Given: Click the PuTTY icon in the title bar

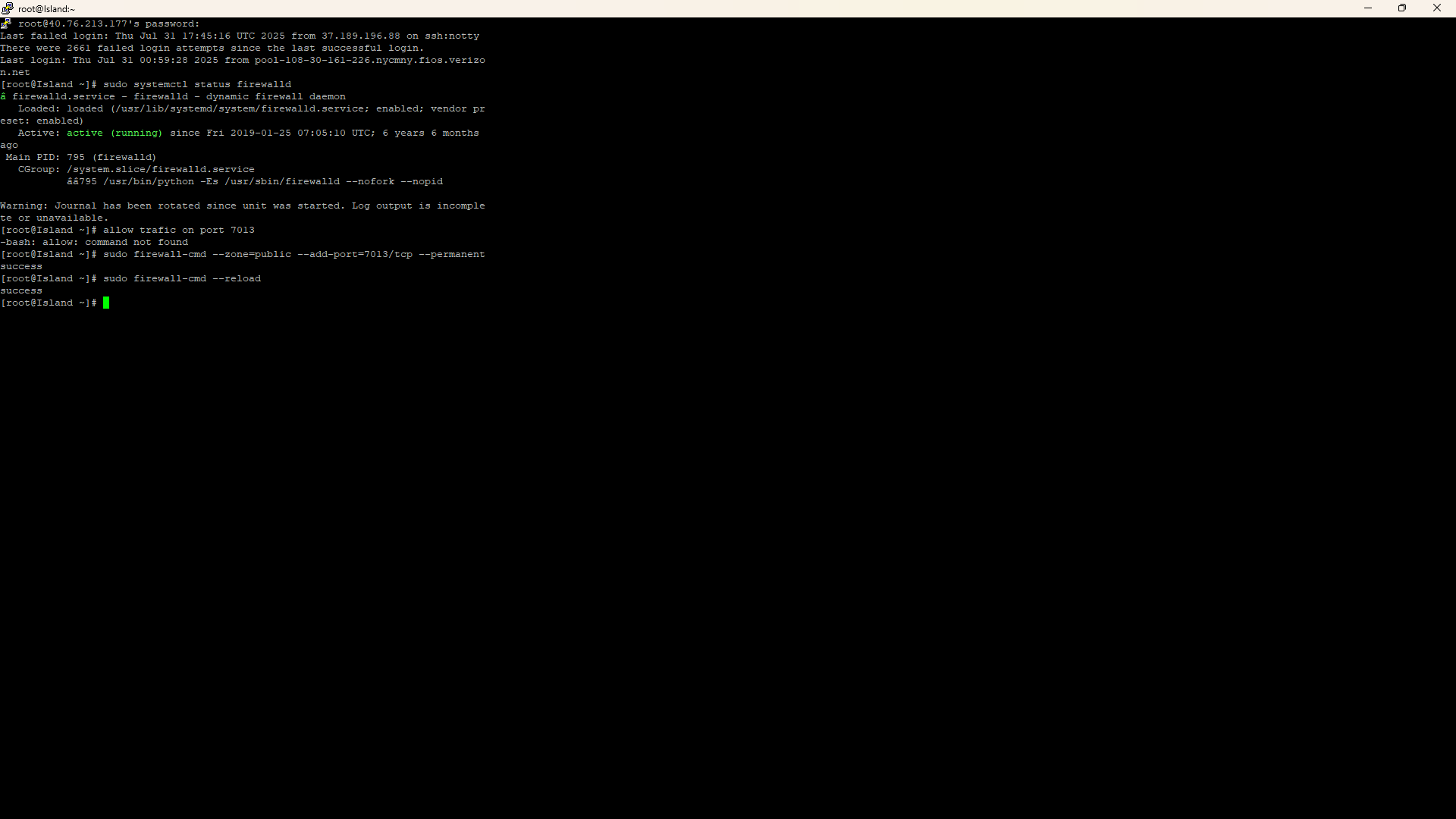Looking at the screenshot, I should coord(8,8).
